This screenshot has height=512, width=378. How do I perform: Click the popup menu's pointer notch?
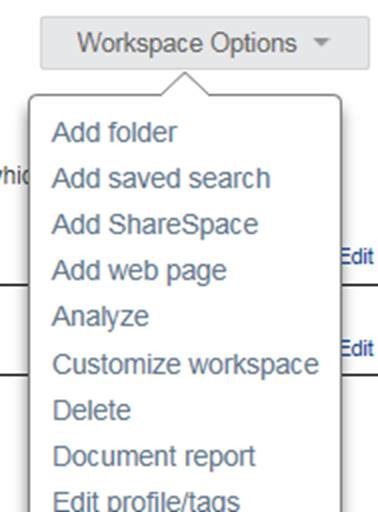point(185,84)
